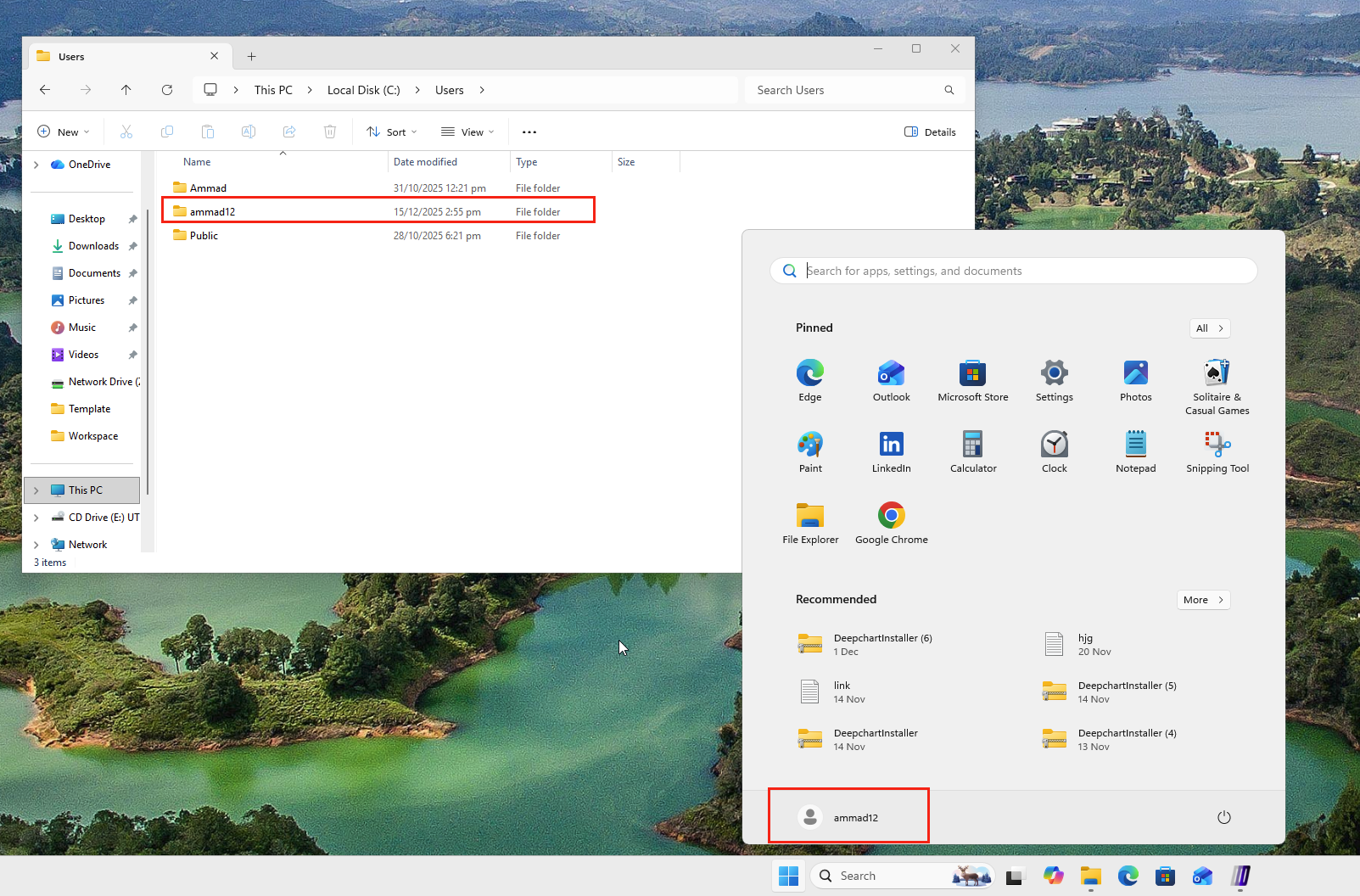Expand the This PC tree node
The width and height of the screenshot is (1360, 896).
click(36, 490)
